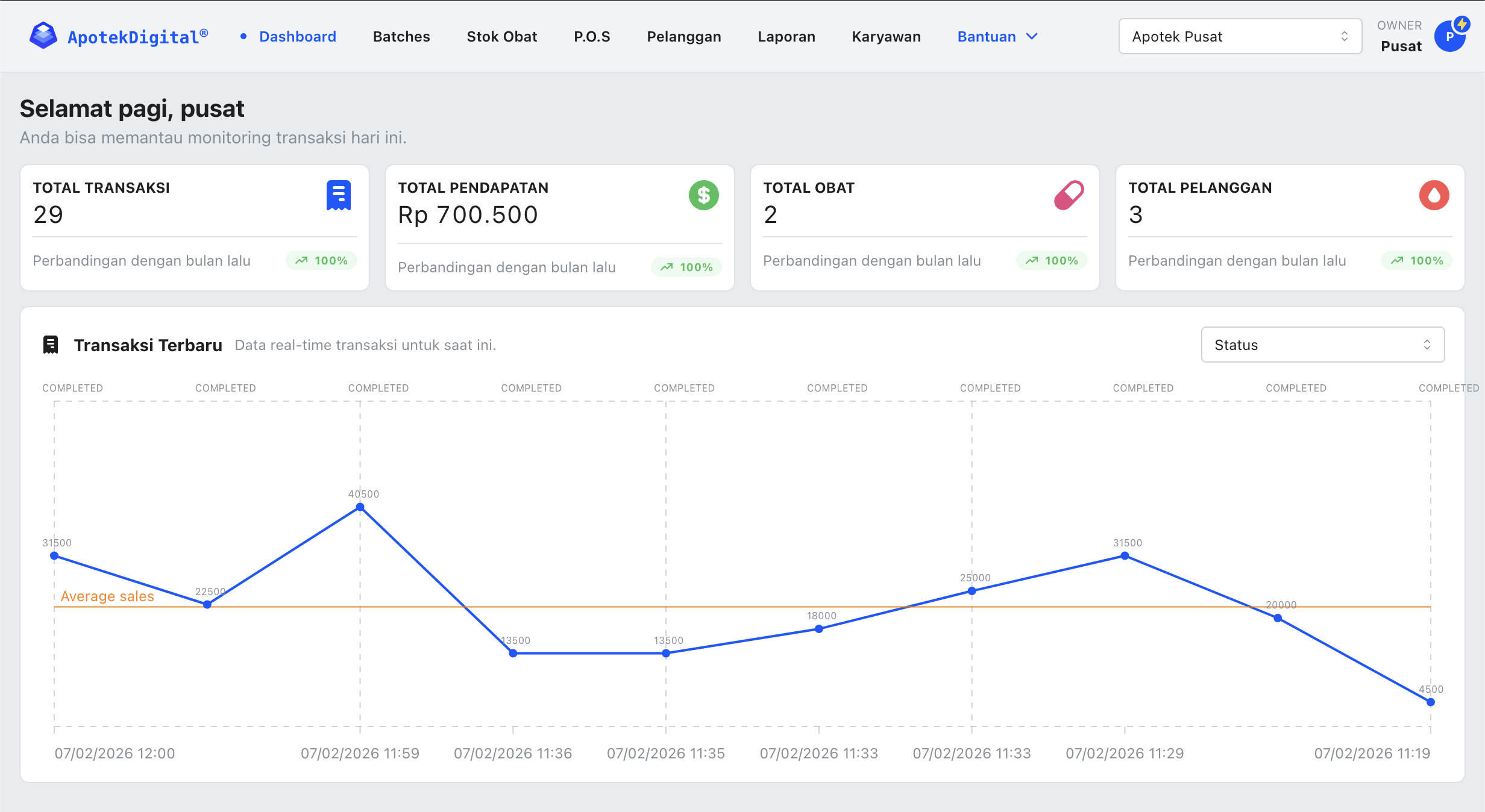Open the Laporan page
Screen dimensions: 1485x812
786,36
